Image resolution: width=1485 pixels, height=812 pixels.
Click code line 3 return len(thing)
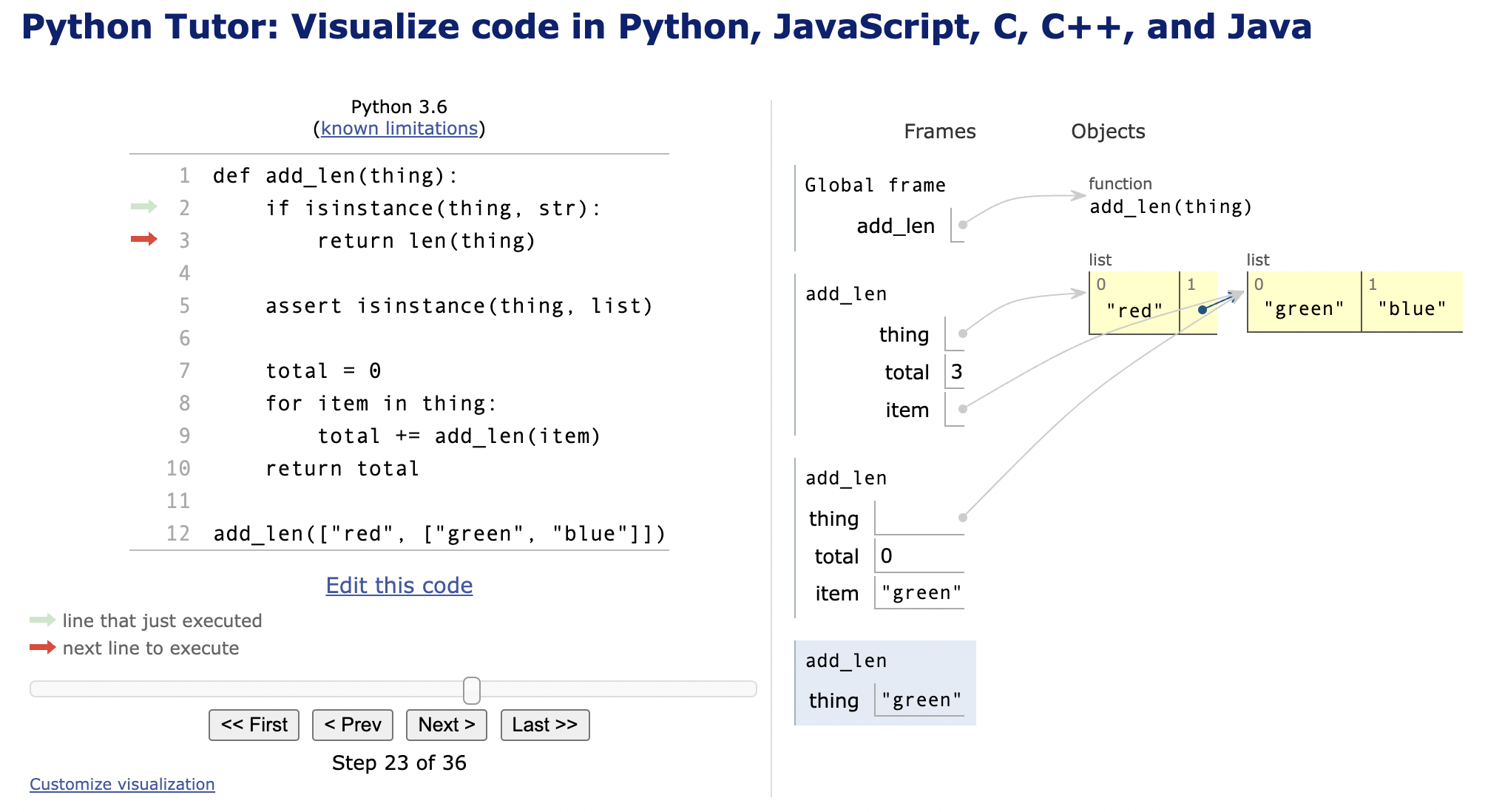427,241
